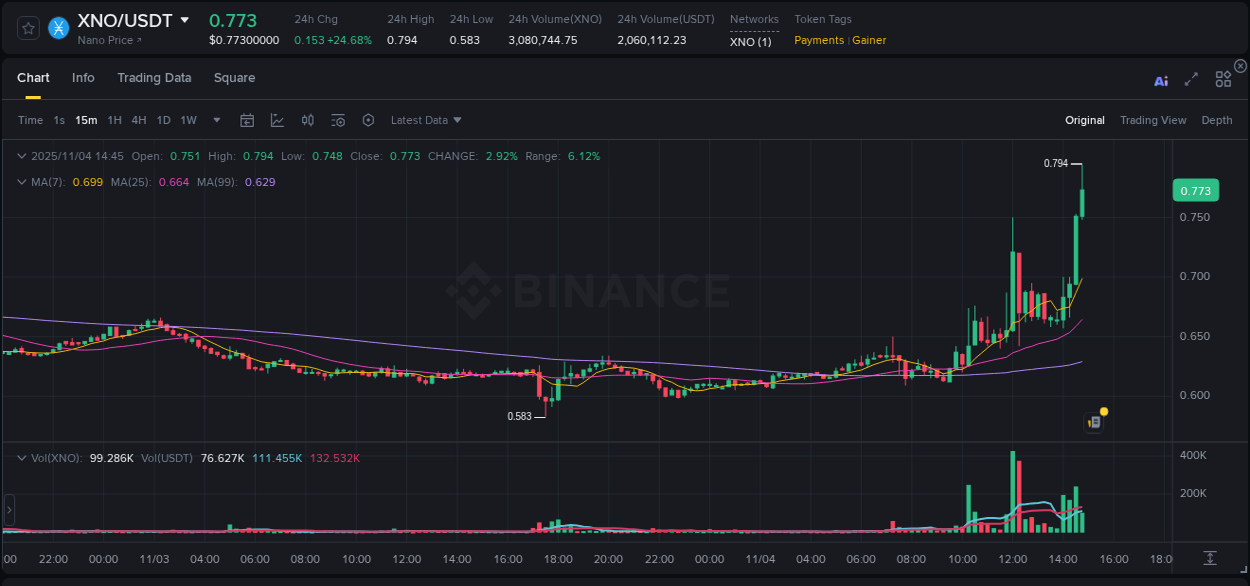Click the Gainer token tag

tap(868, 40)
